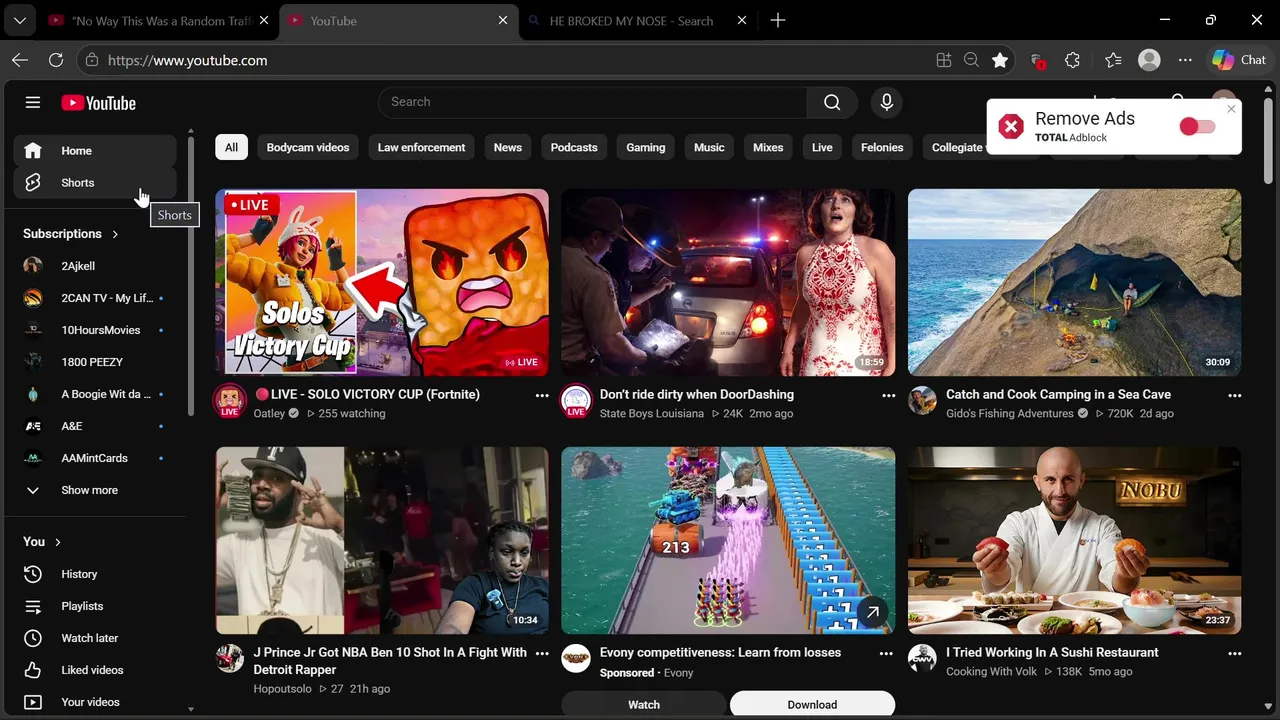Close the Remove Ads popup
Viewport: 1280px width, 720px height.
click(1231, 109)
